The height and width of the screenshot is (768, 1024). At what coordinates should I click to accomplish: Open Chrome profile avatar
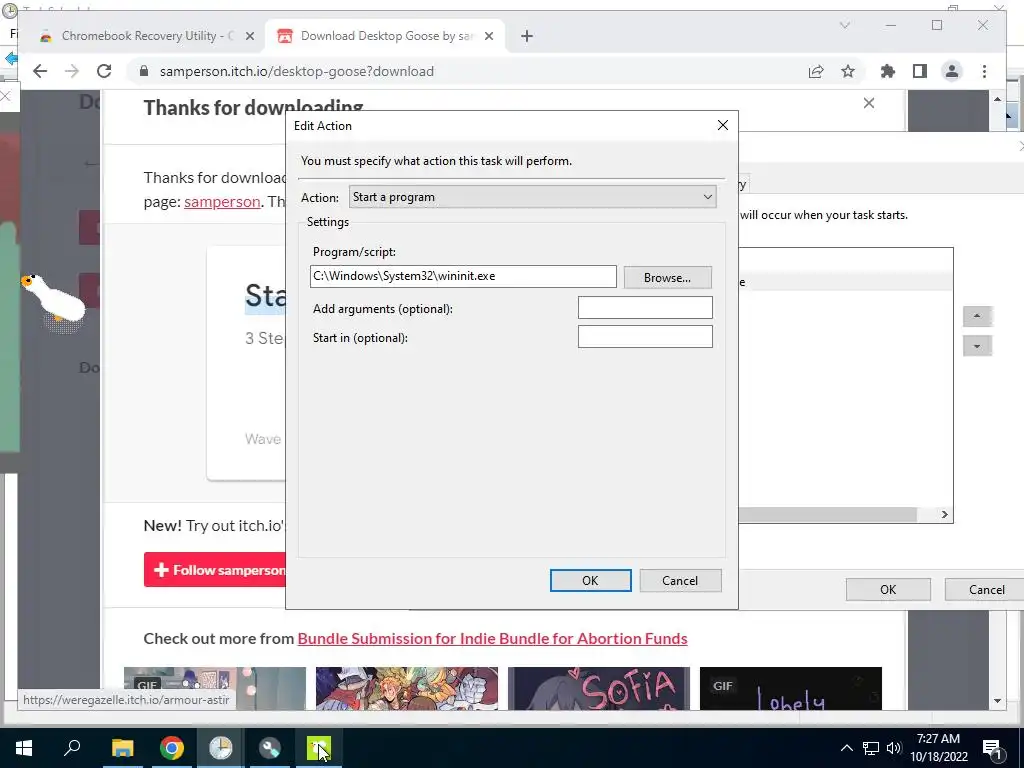click(952, 71)
